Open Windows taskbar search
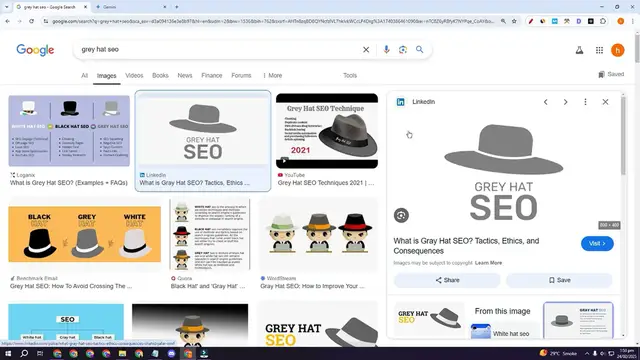The image size is (640, 360). [24, 353]
